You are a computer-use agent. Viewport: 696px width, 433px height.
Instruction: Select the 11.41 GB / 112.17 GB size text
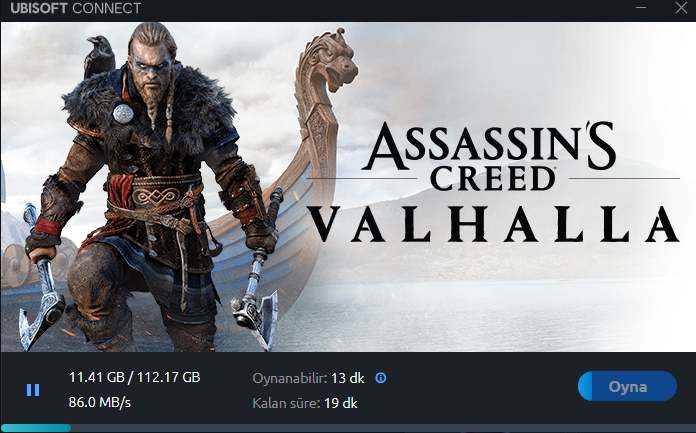(x=134, y=377)
